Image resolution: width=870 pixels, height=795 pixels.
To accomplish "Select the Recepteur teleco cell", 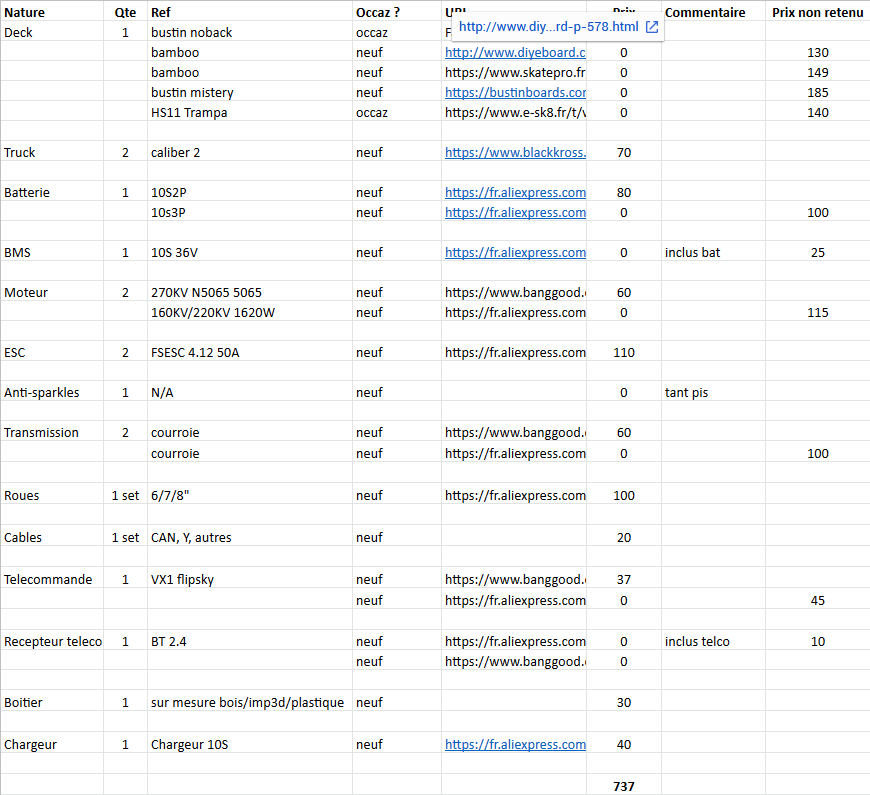I will 52,641.
